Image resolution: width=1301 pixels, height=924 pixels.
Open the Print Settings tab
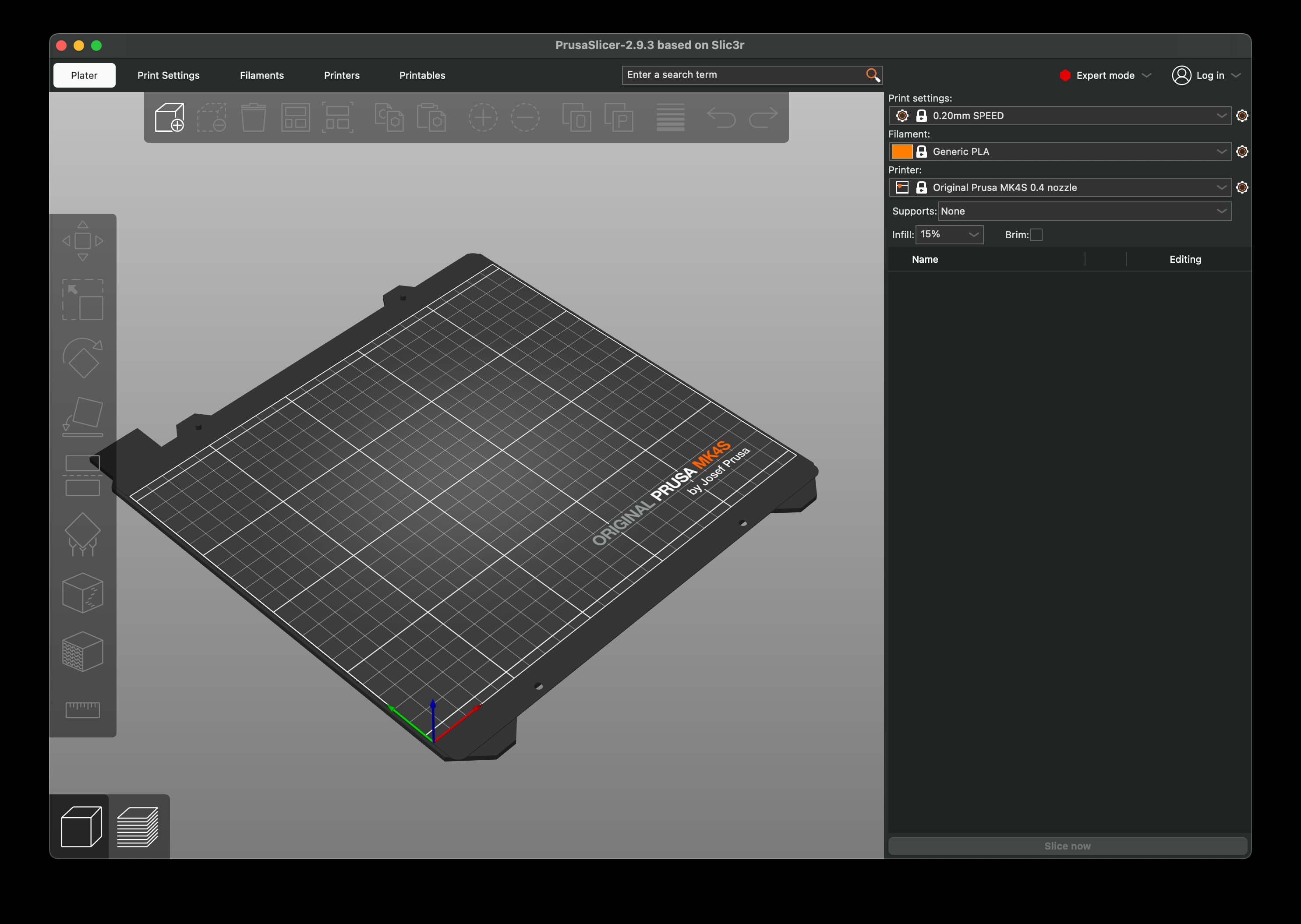pyautogui.click(x=169, y=76)
